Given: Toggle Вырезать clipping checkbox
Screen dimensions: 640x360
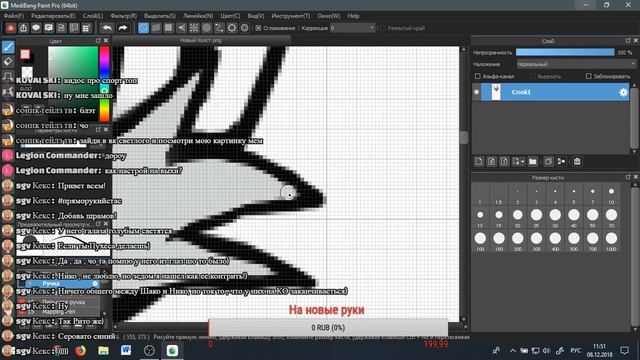Looking at the screenshot, I should pyautogui.click(x=532, y=76).
